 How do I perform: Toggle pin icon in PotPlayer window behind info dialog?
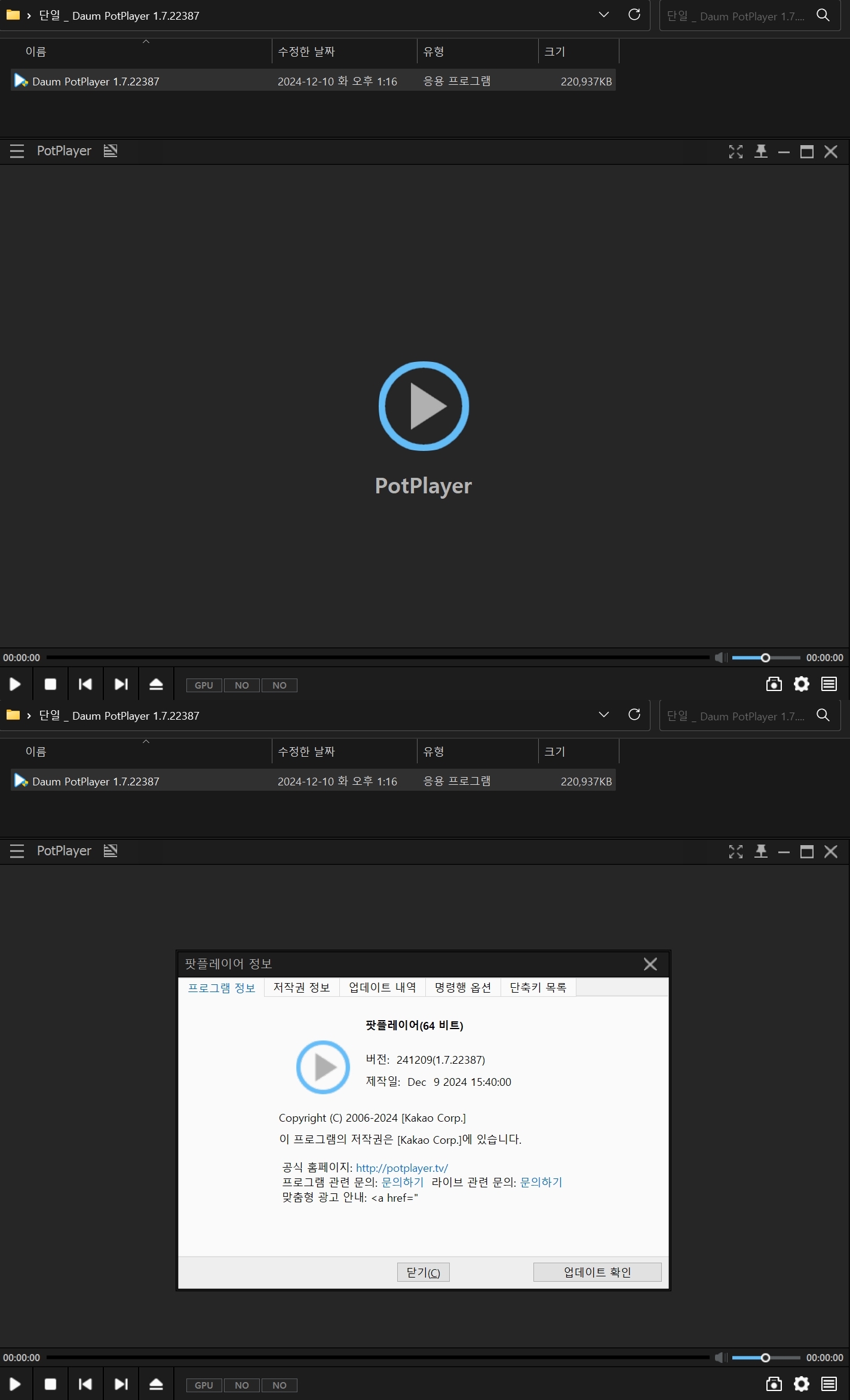point(761,851)
